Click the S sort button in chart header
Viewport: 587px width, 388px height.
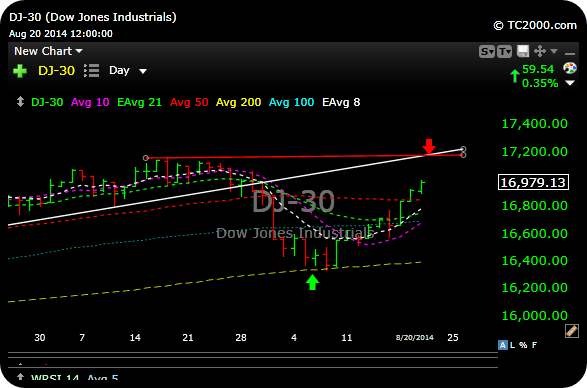pyautogui.click(x=487, y=52)
